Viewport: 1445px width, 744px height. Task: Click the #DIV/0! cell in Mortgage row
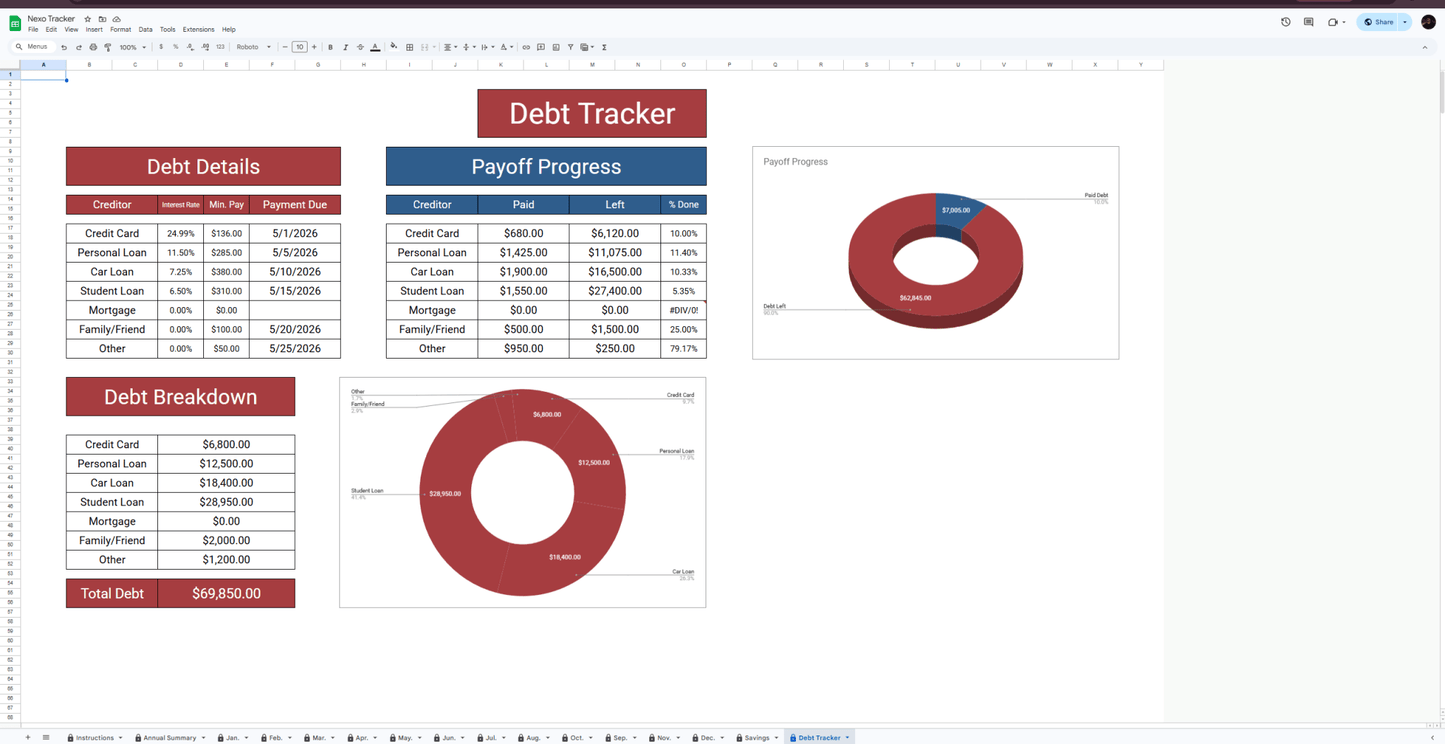(684, 310)
